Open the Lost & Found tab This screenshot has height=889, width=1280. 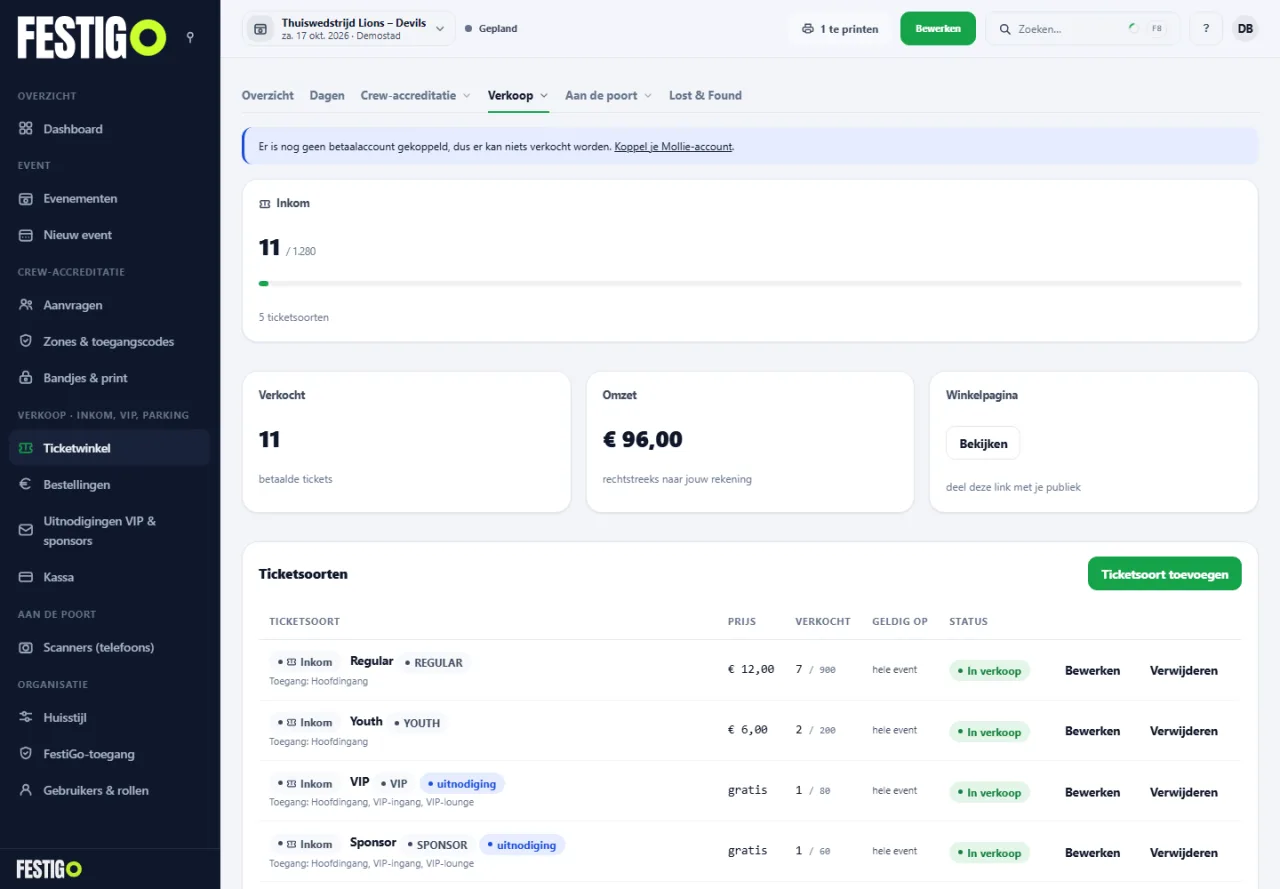point(705,95)
